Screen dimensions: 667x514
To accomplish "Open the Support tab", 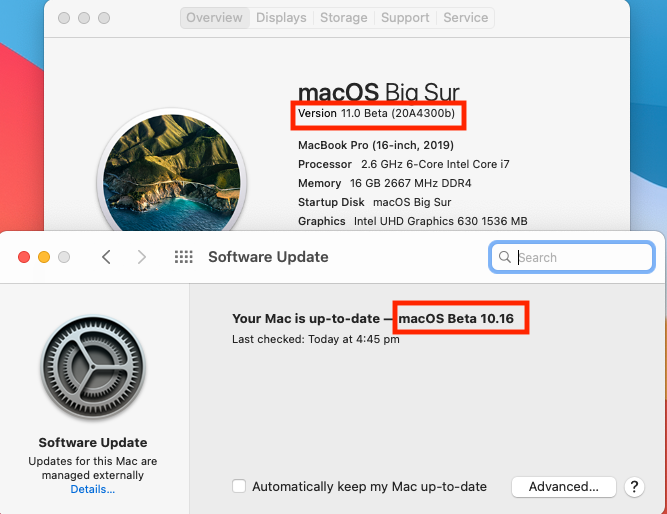I will (405, 18).
